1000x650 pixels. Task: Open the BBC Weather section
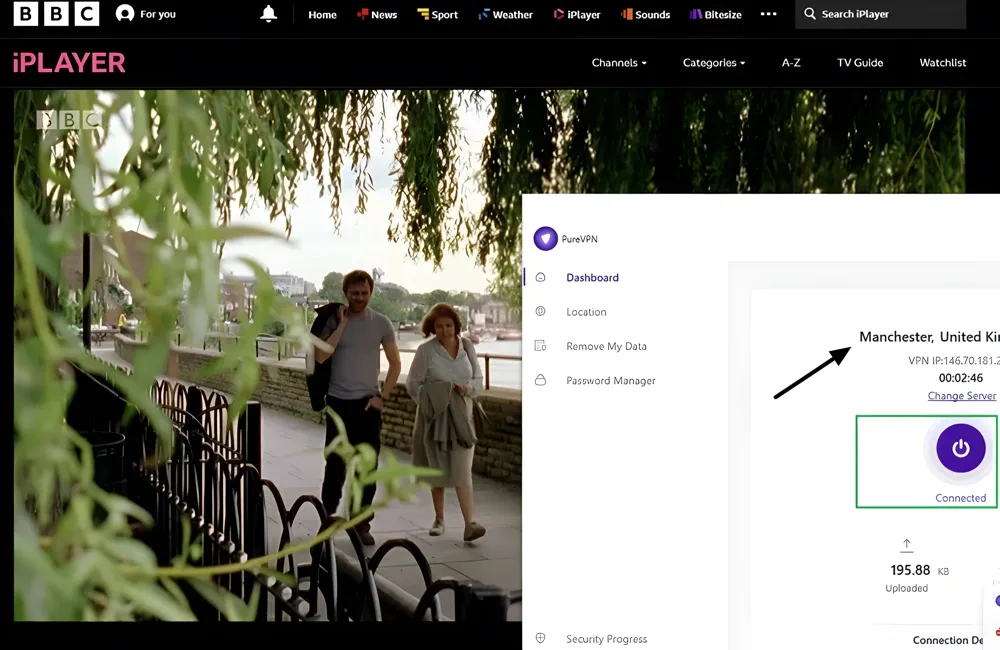click(x=505, y=15)
